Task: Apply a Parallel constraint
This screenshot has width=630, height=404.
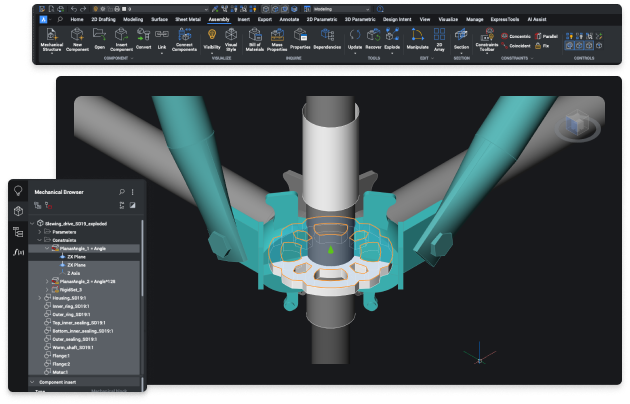Action: point(546,36)
